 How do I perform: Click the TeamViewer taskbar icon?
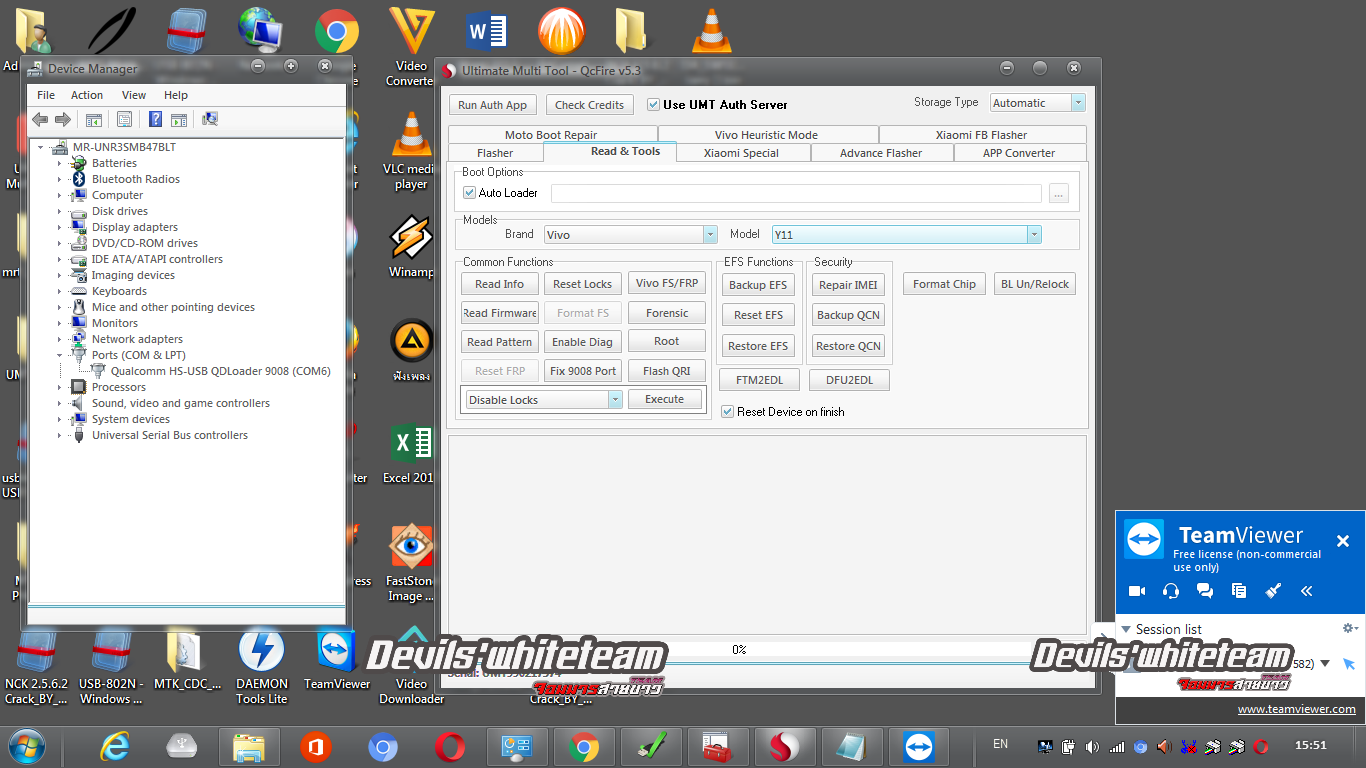point(918,747)
